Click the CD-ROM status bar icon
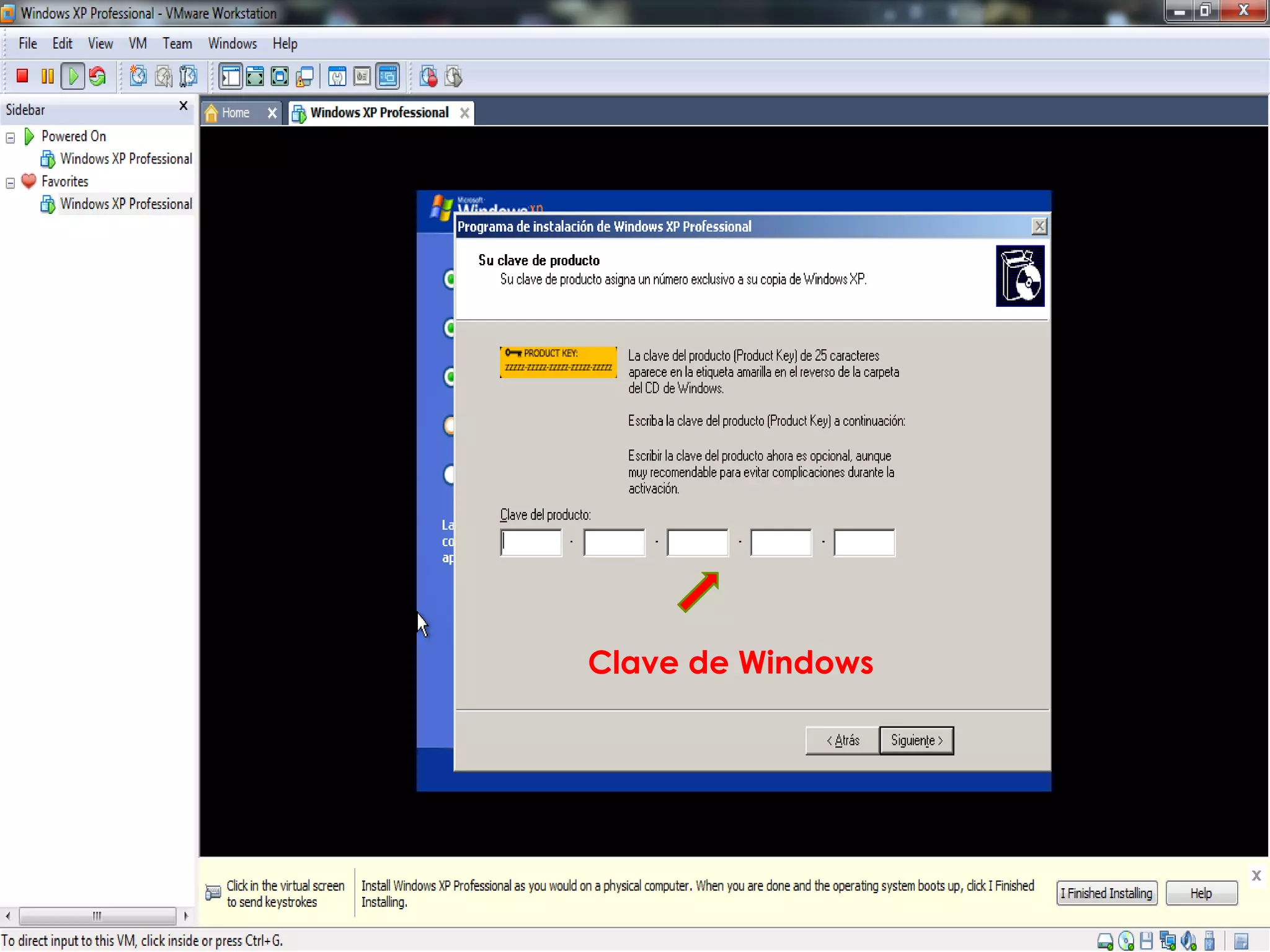 pos(1126,941)
